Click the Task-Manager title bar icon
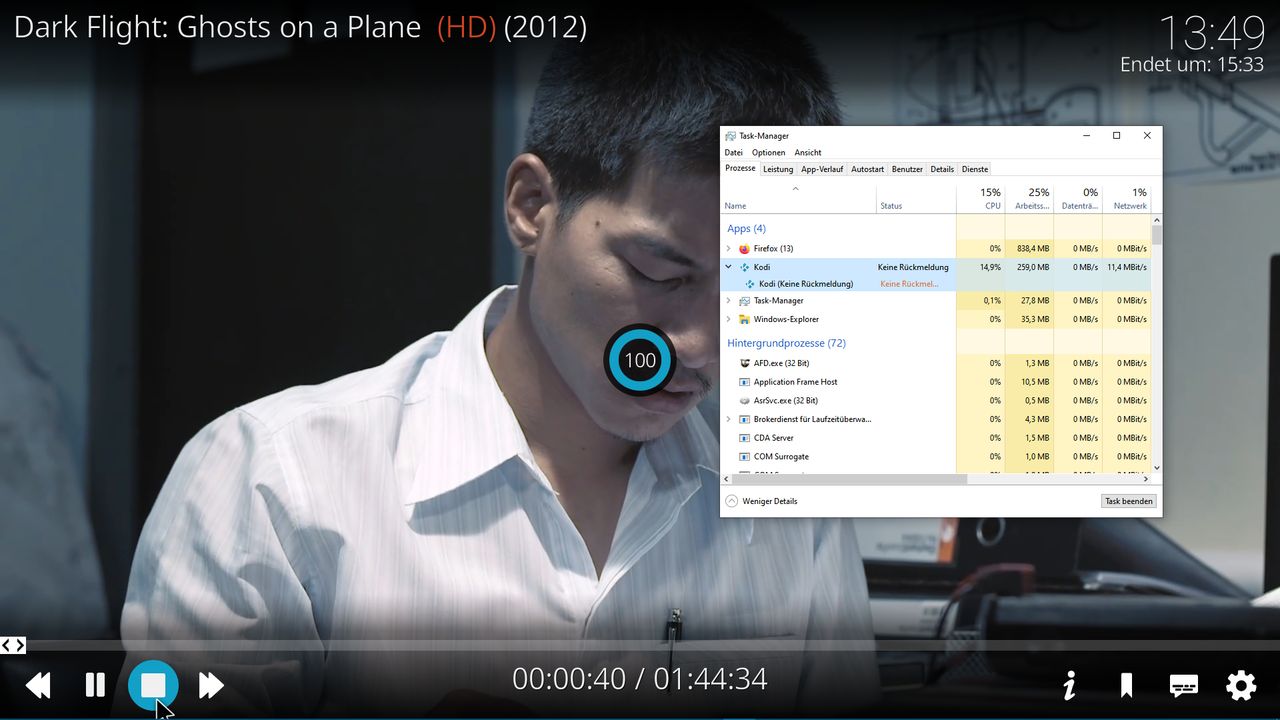1280x720 pixels. (731, 136)
